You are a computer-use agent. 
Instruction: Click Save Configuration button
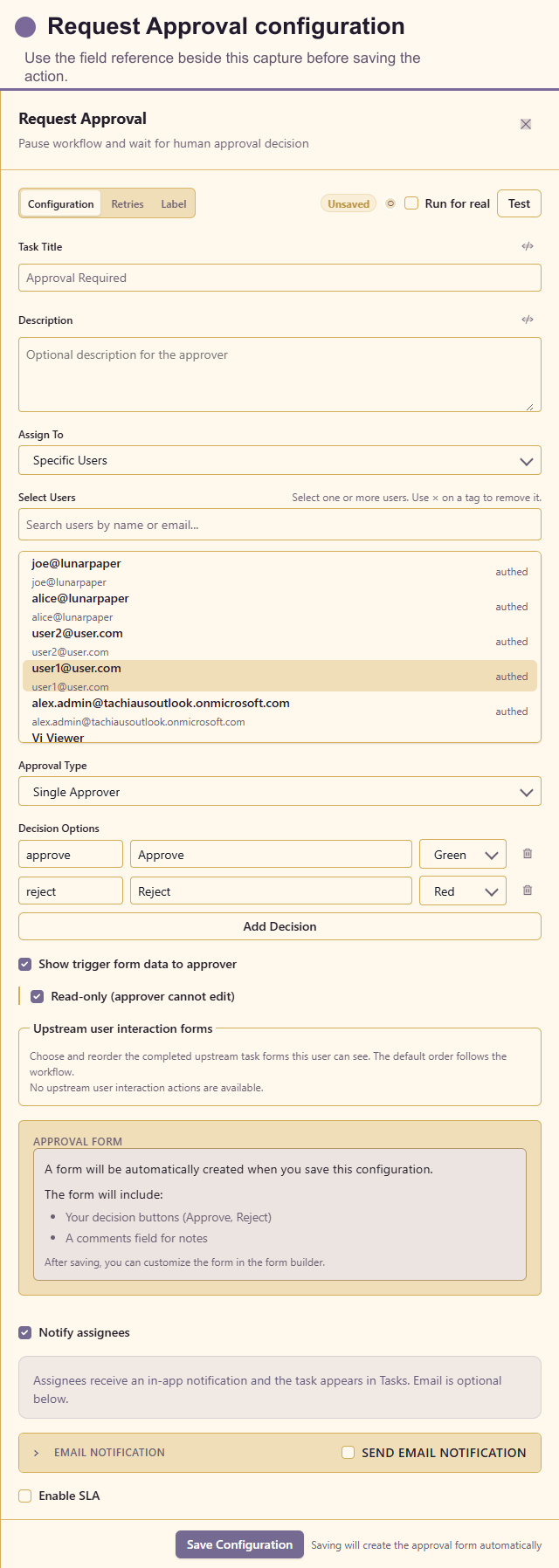239,1544
